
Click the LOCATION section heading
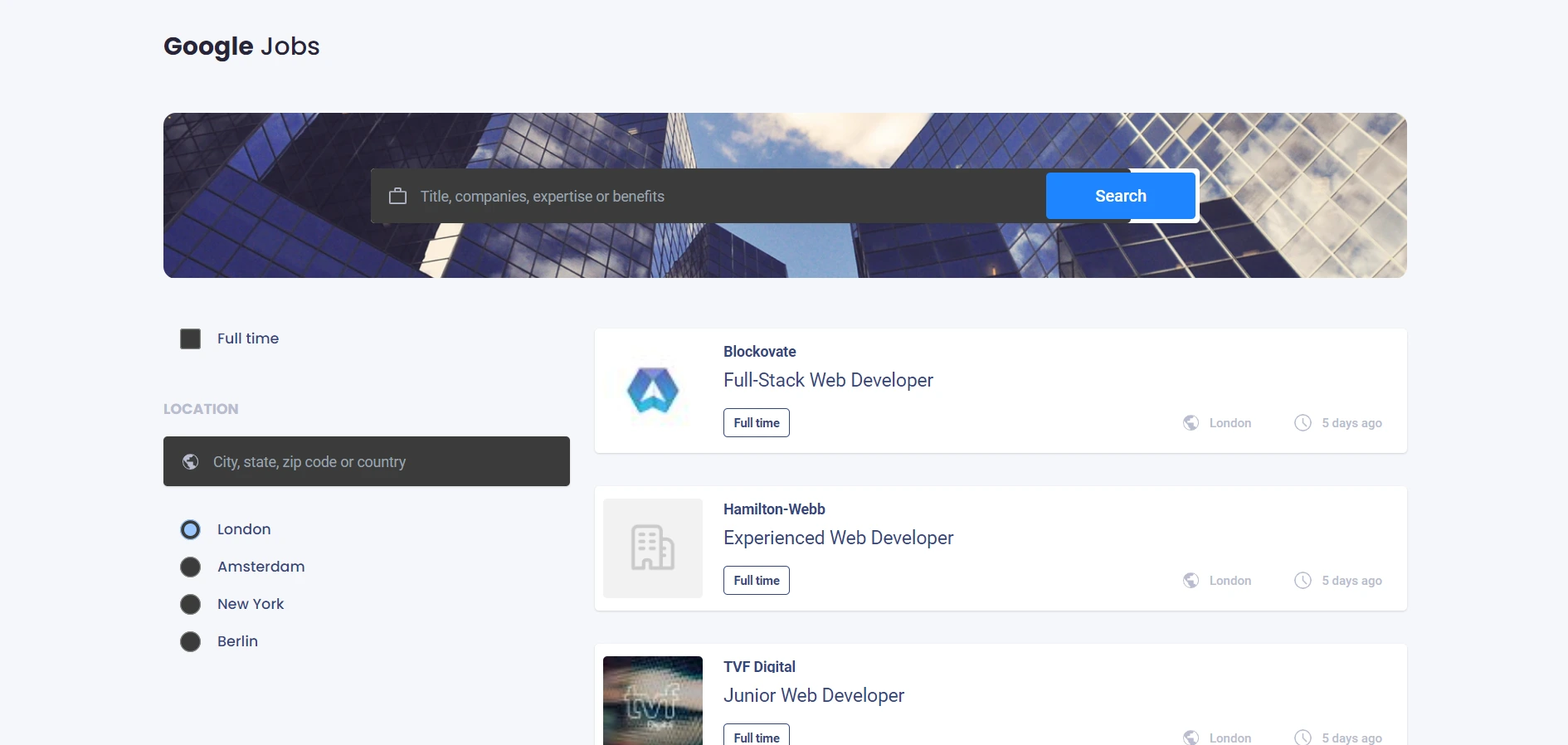(x=201, y=409)
